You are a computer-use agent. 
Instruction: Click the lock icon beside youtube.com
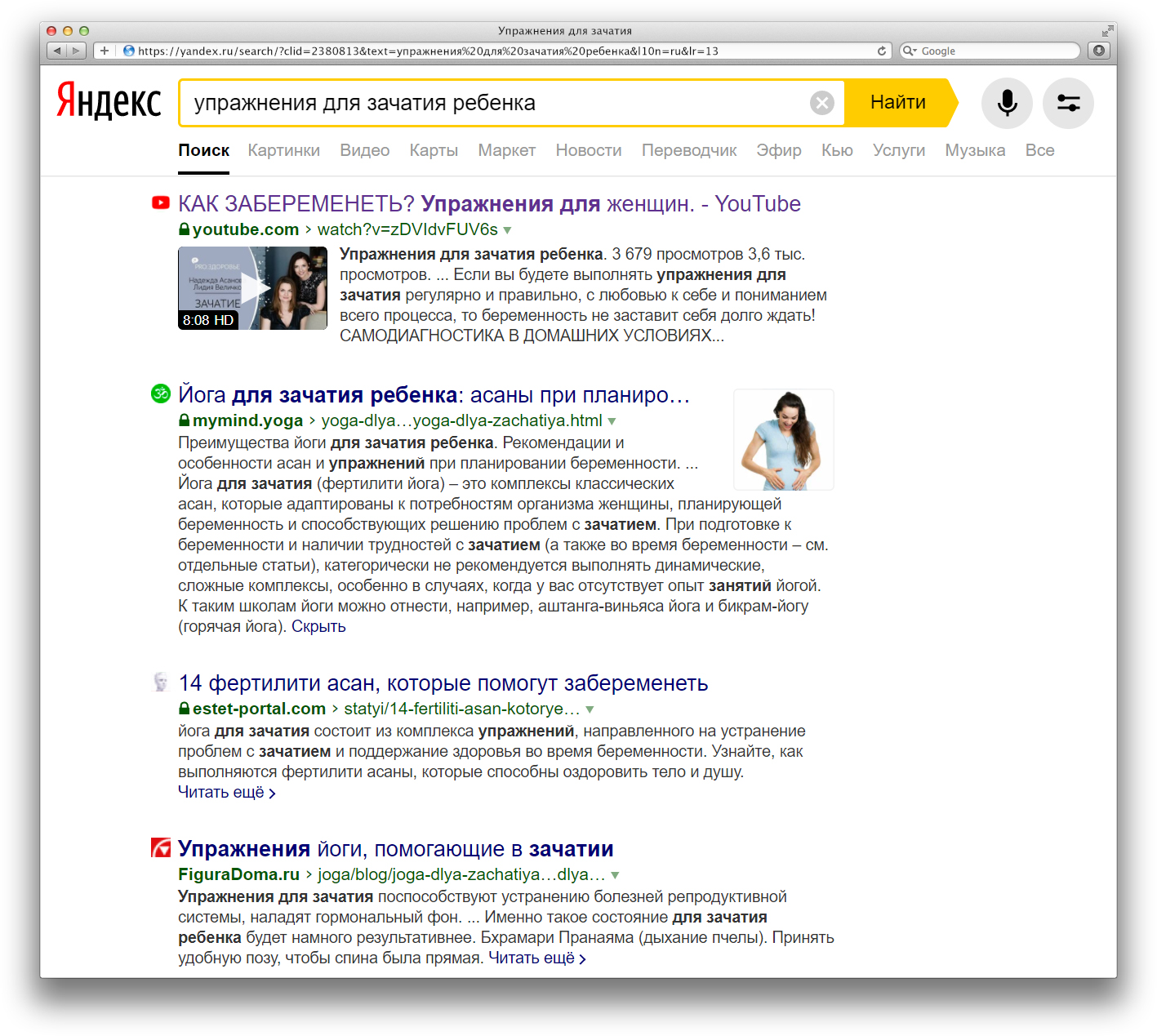point(185,229)
